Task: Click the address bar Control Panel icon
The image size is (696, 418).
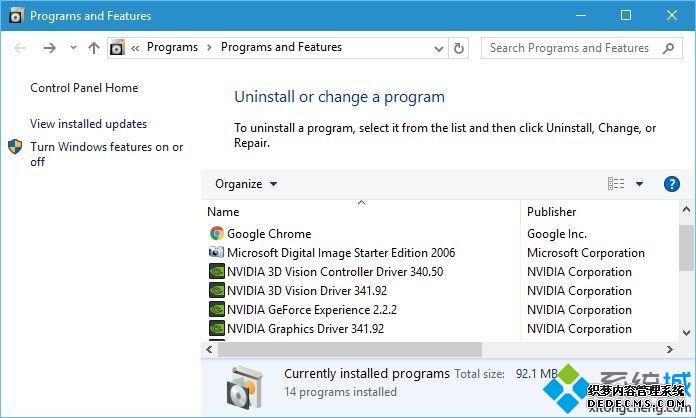Action: pyautogui.click(x=117, y=47)
